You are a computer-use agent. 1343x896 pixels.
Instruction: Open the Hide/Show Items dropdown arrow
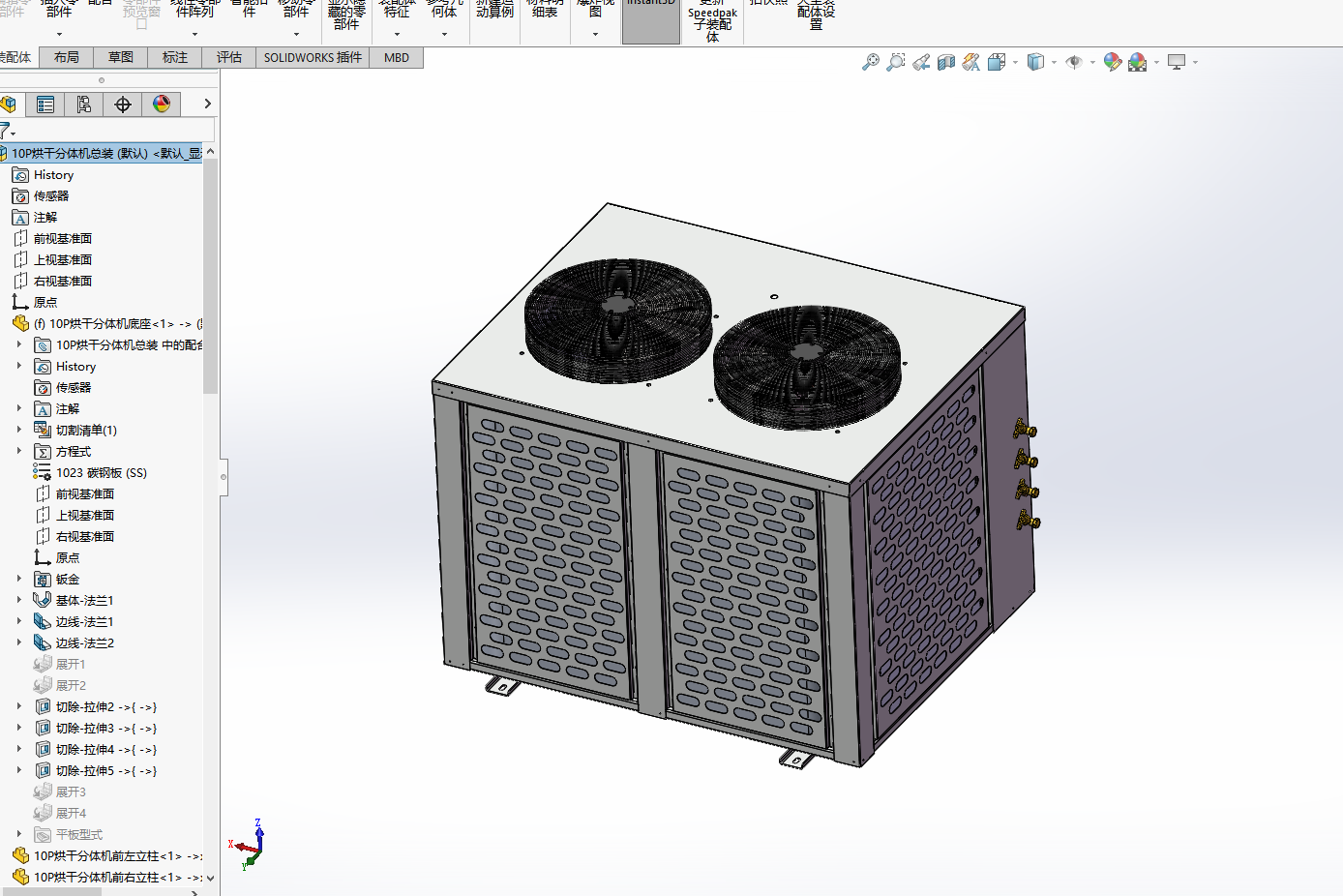(1092, 63)
